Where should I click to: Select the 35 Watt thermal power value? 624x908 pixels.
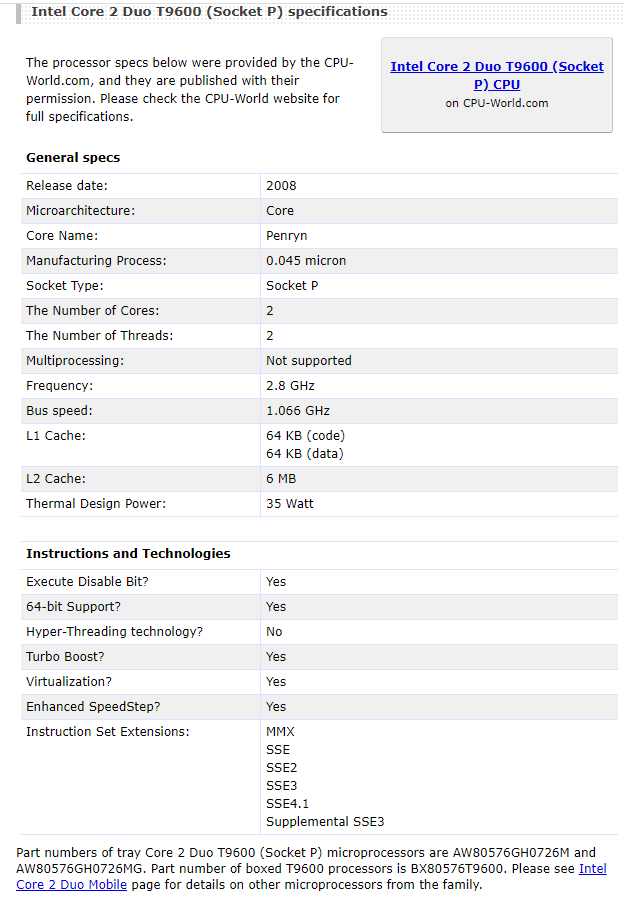pyautogui.click(x=290, y=504)
